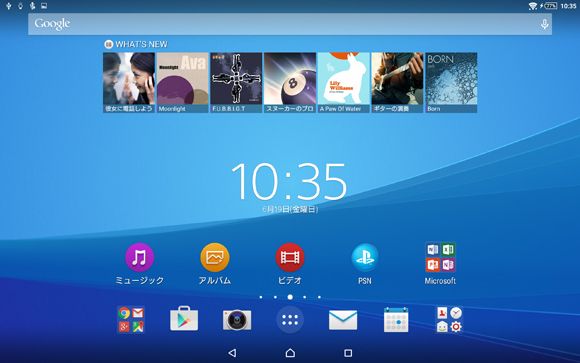Open the 8-ball snooker game thumbnail
Screen dimensions: 580x363
tap(290, 83)
